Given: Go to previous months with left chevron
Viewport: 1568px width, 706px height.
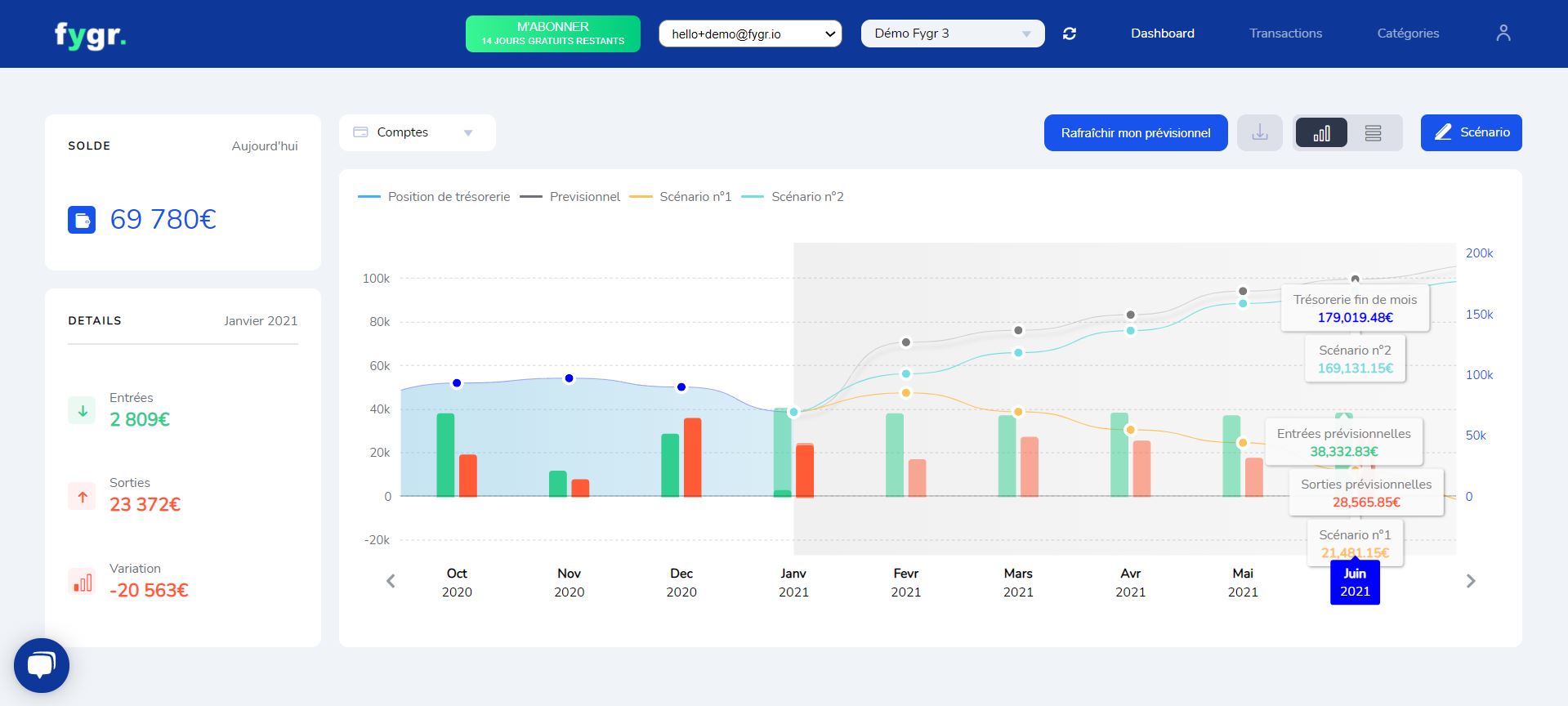Looking at the screenshot, I should click(x=391, y=581).
